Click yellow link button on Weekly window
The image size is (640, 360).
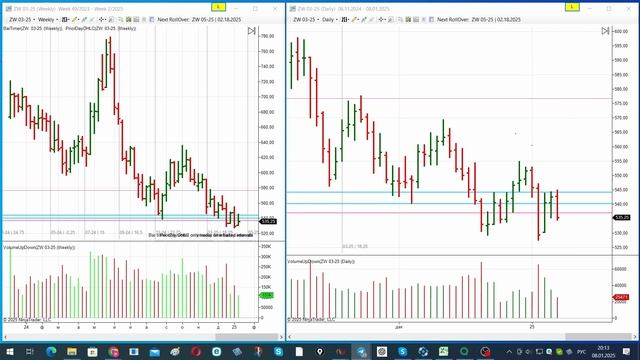218,7
